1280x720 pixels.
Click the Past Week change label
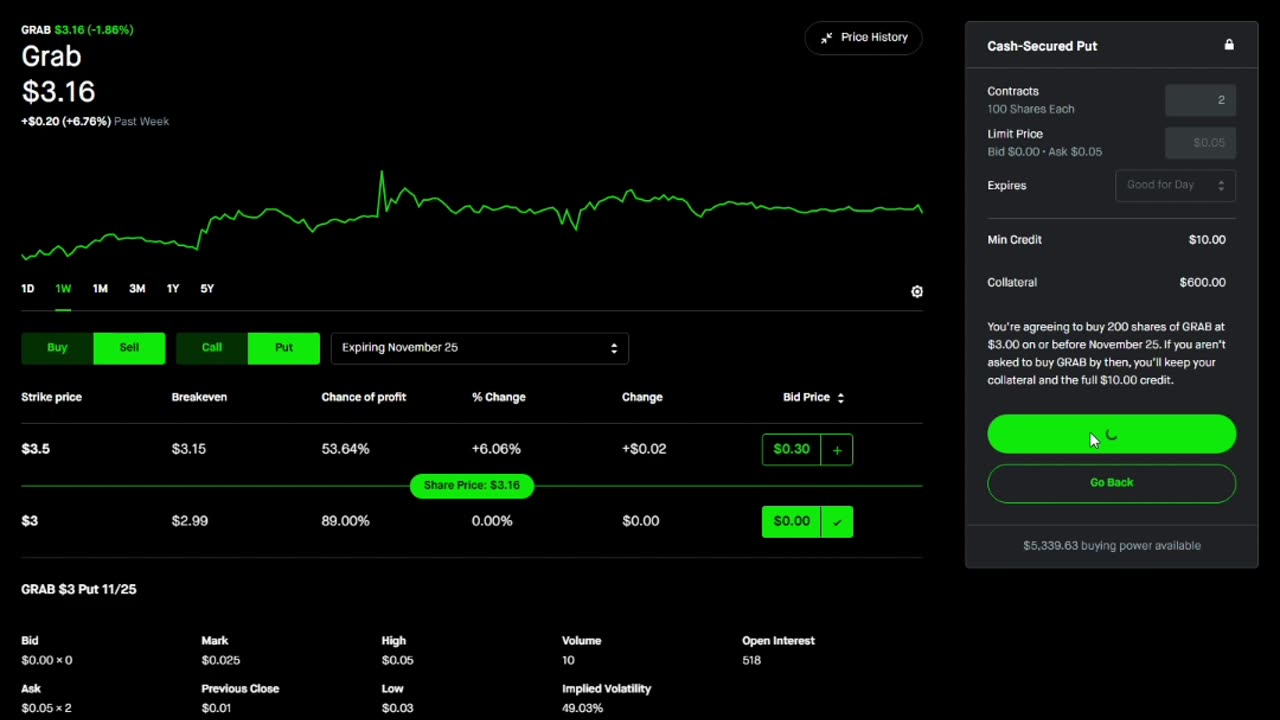(x=141, y=122)
